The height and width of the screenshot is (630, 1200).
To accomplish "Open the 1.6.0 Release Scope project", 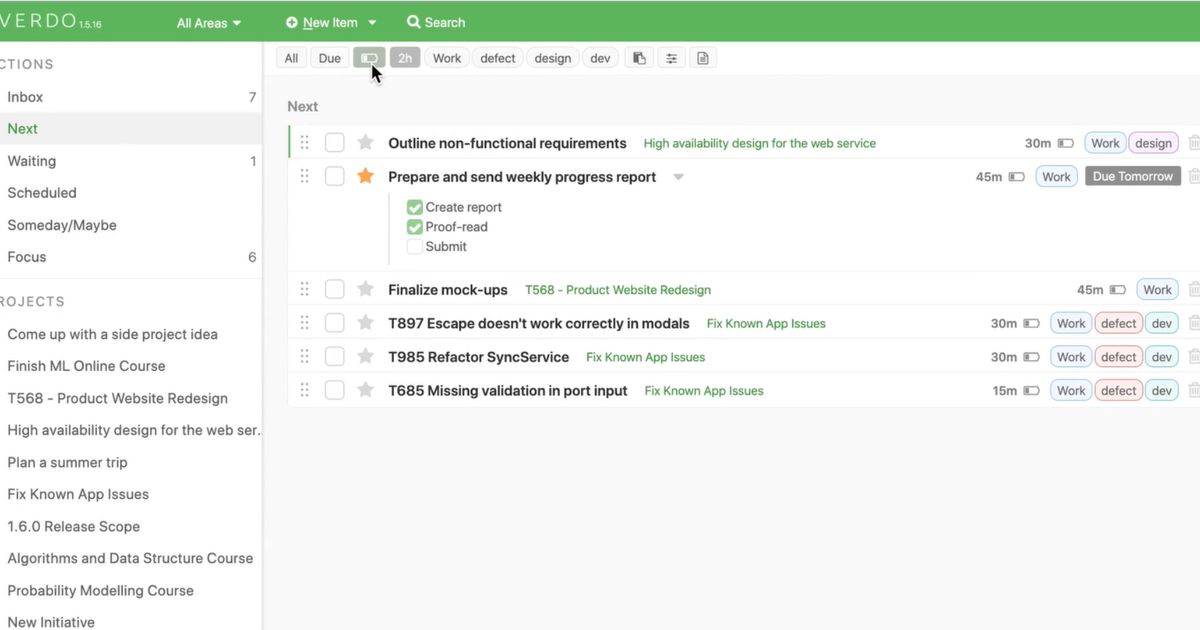I will click(x=73, y=526).
